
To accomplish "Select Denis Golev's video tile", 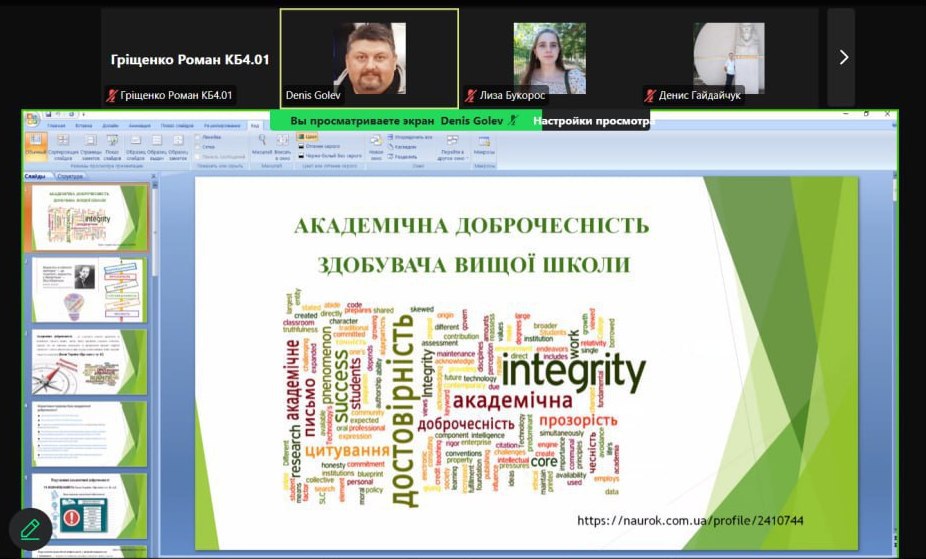I will click(369, 57).
